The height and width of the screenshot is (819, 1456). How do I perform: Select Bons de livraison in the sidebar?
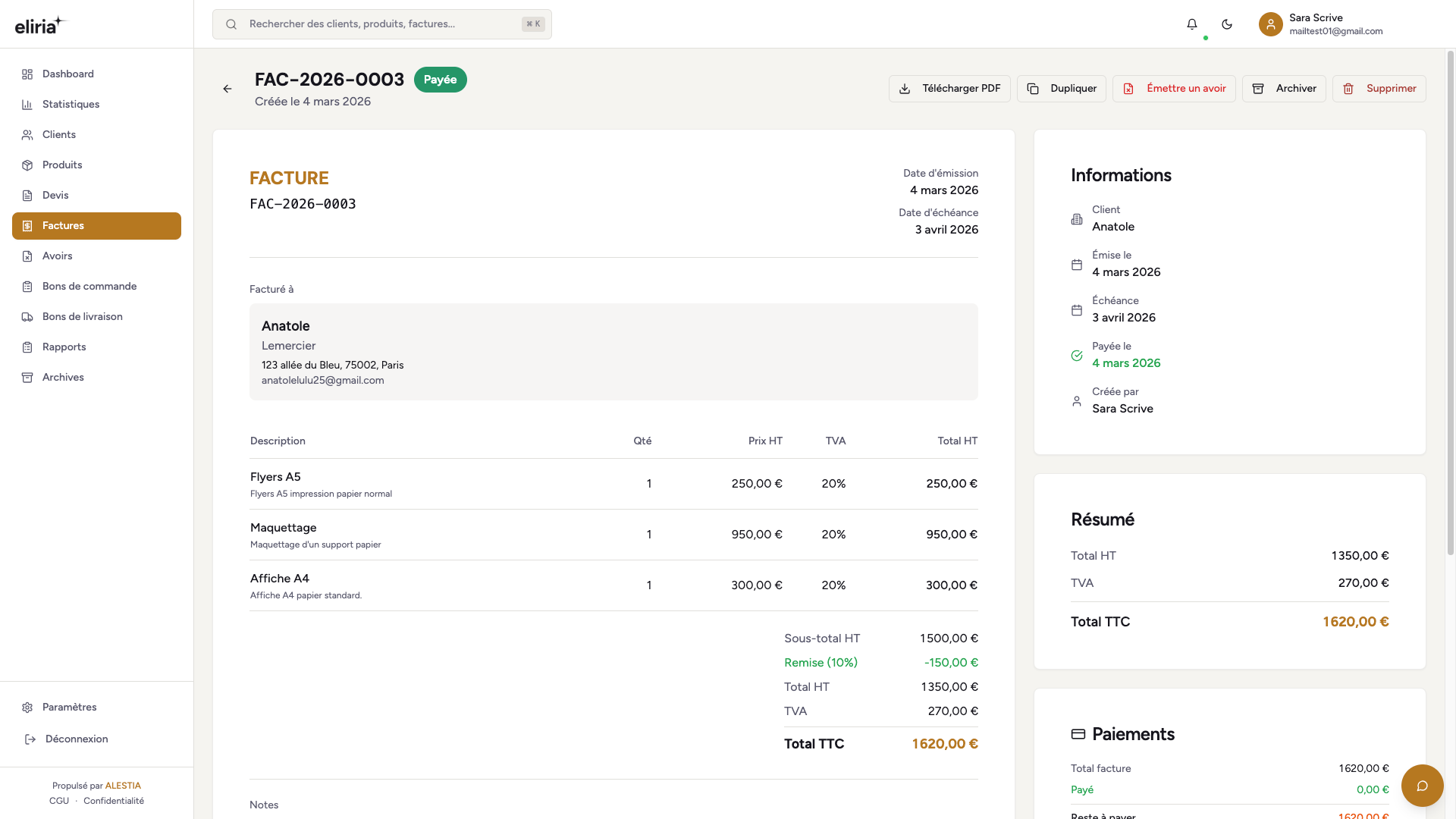point(82,317)
